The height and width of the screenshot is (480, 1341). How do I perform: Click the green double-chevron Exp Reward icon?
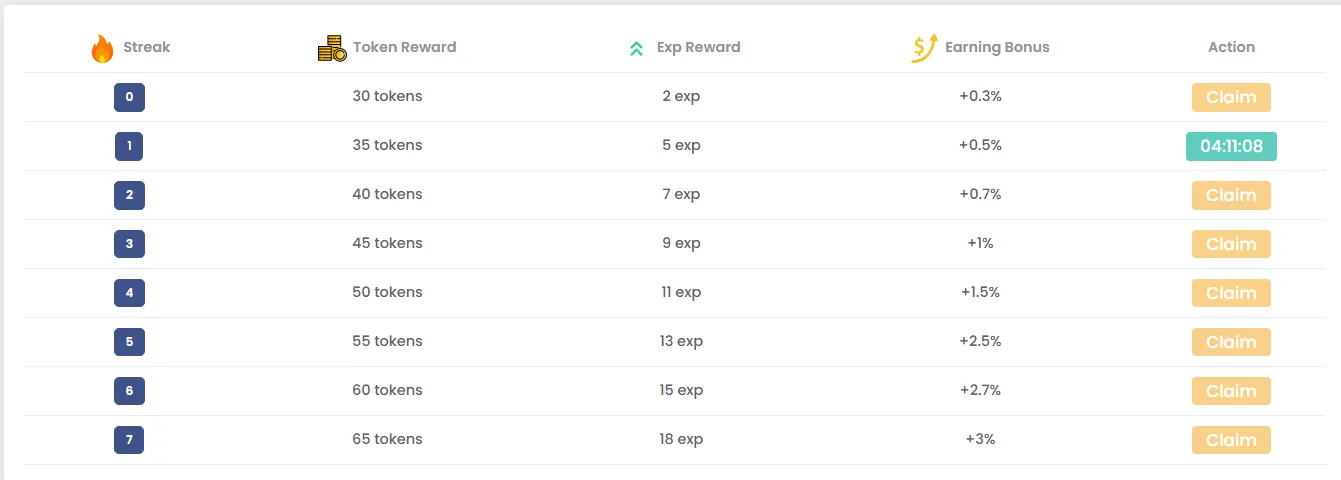coord(636,48)
